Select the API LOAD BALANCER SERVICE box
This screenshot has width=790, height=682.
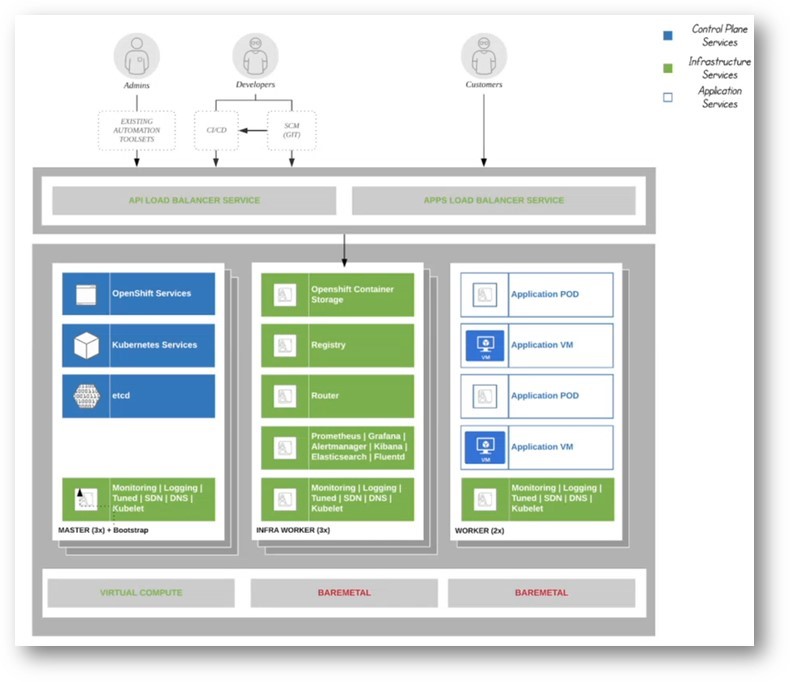pos(194,200)
